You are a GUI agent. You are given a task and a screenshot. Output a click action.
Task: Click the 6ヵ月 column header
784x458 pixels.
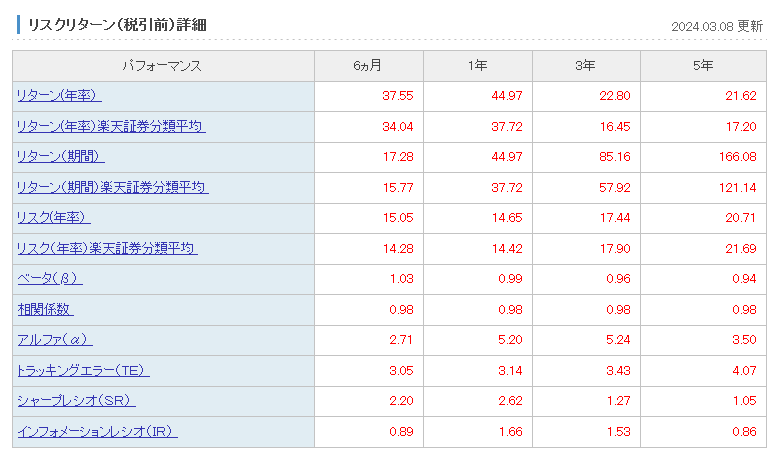coord(368,66)
